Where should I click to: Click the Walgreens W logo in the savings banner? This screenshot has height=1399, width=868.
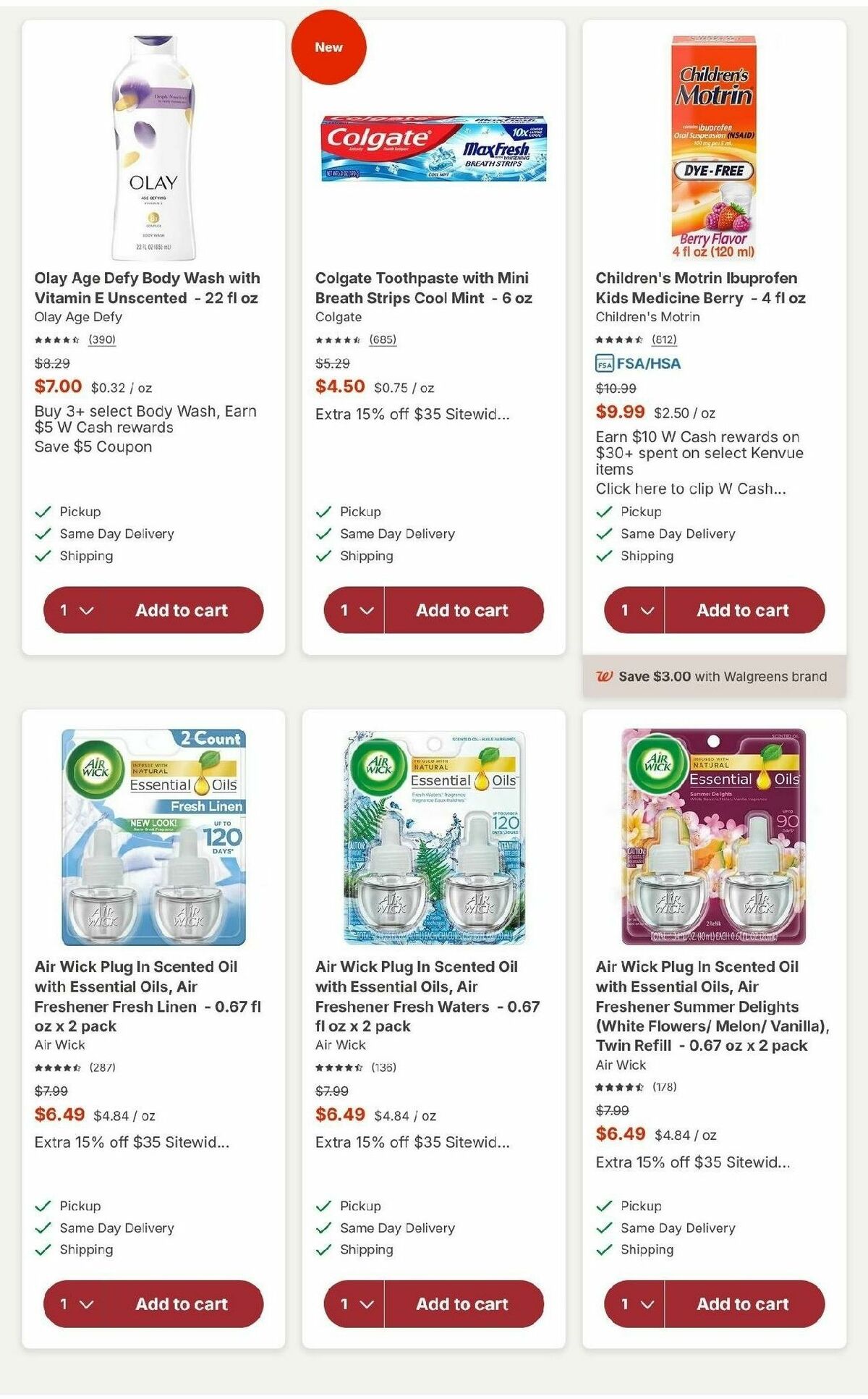[x=605, y=676]
